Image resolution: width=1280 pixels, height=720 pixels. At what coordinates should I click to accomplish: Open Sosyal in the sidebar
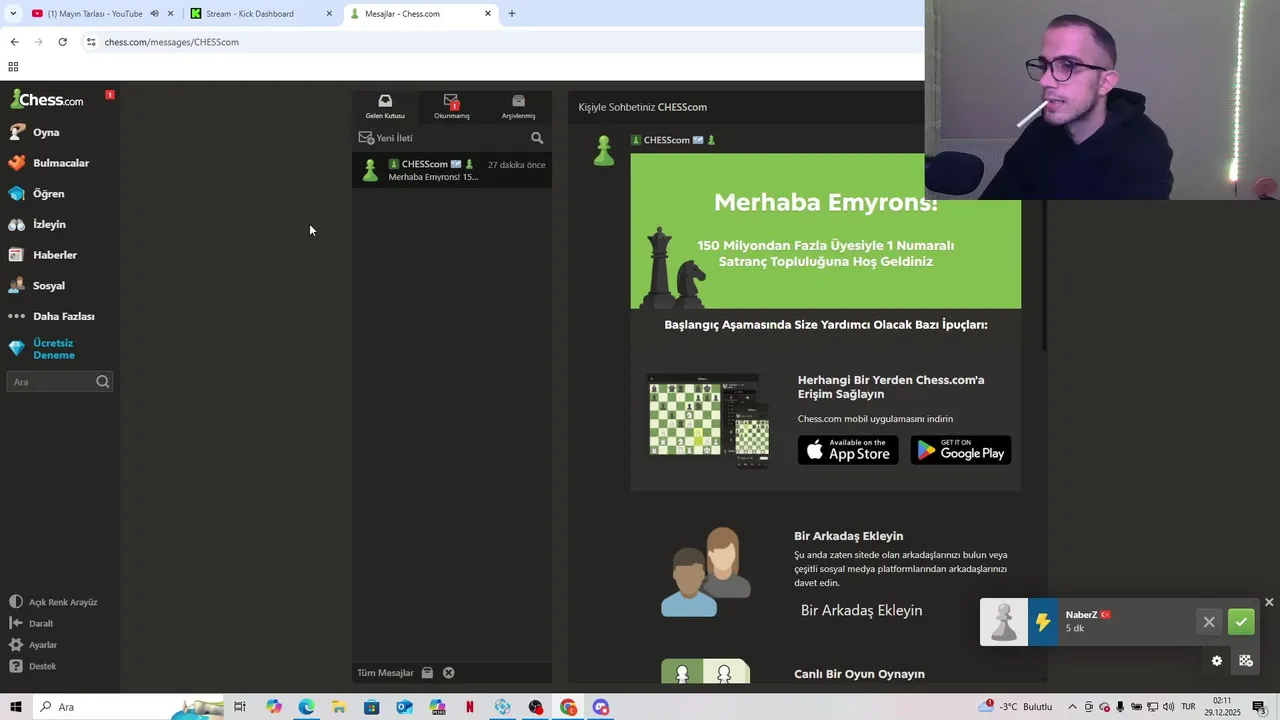[x=36, y=286]
